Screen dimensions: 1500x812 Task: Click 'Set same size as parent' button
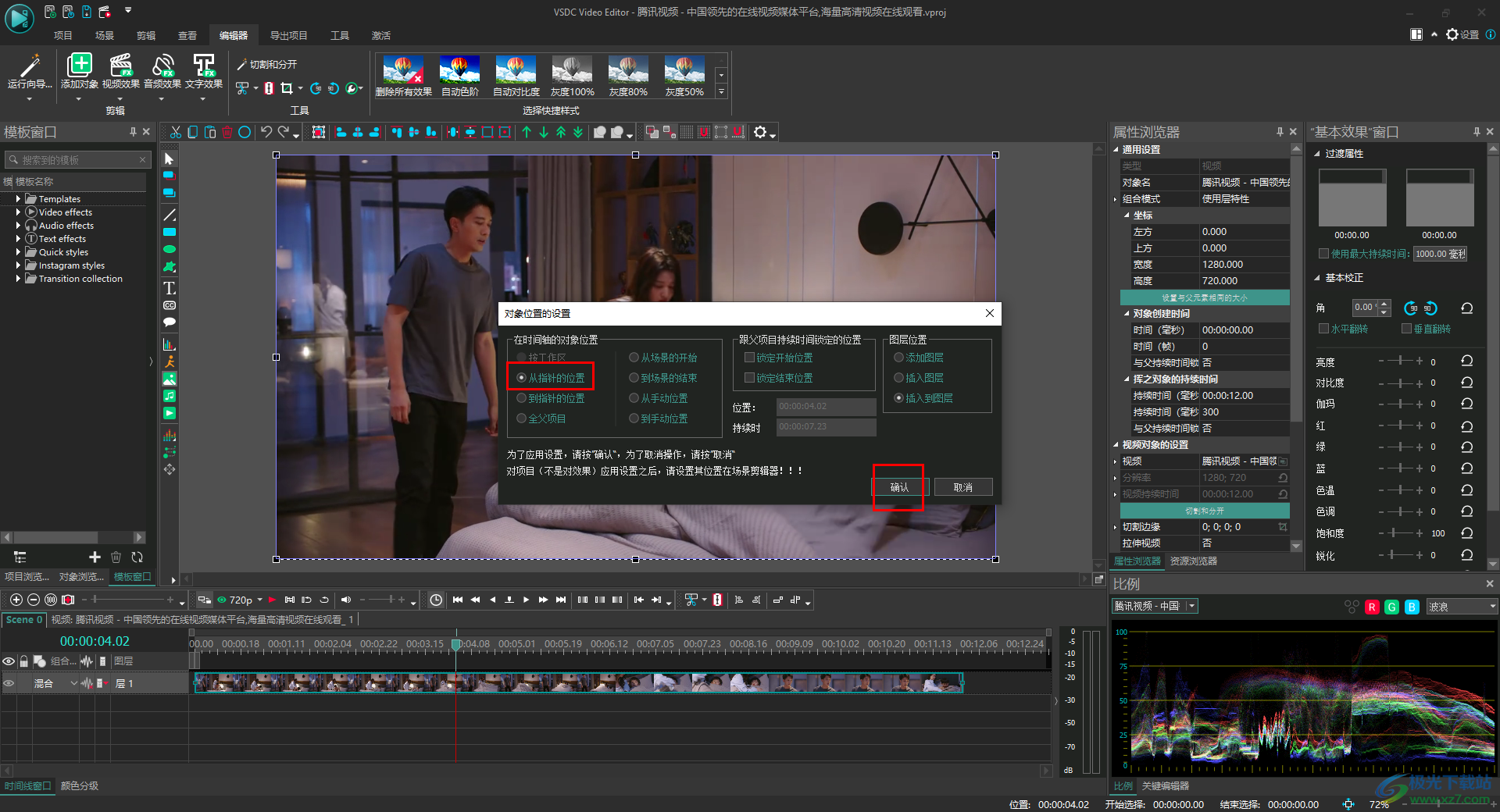[1205, 297]
